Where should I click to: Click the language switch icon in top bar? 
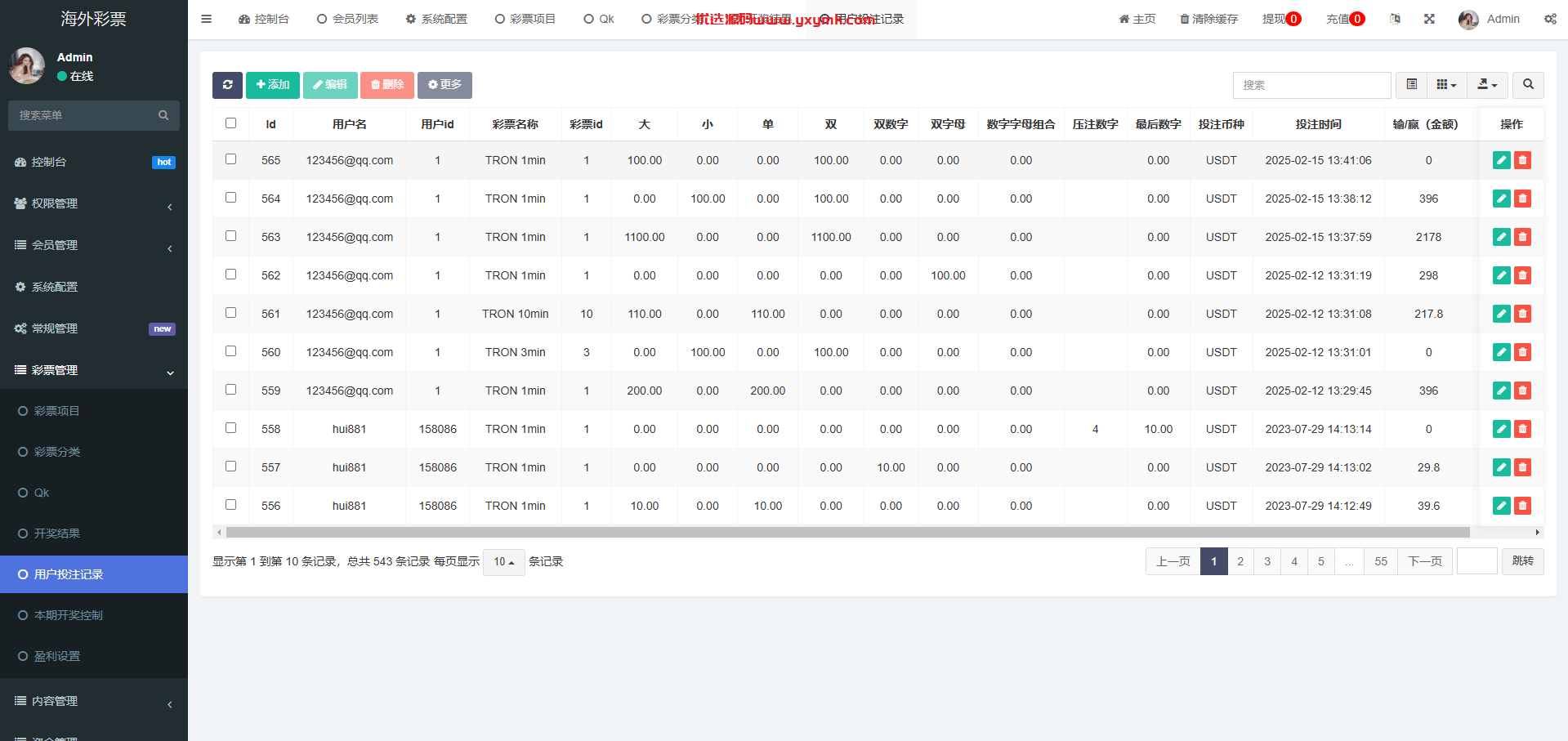pyautogui.click(x=1395, y=19)
